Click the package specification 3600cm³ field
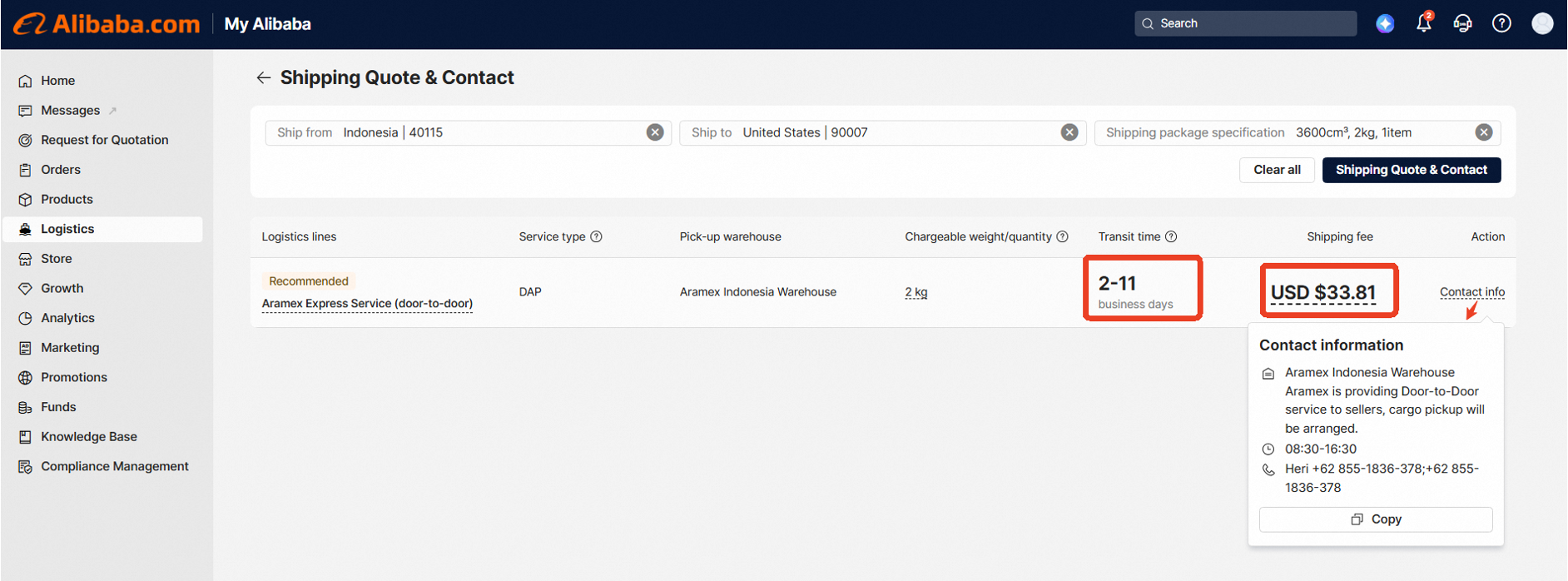This screenshot has height=581, width=1568. click(x=1298, y=132)
